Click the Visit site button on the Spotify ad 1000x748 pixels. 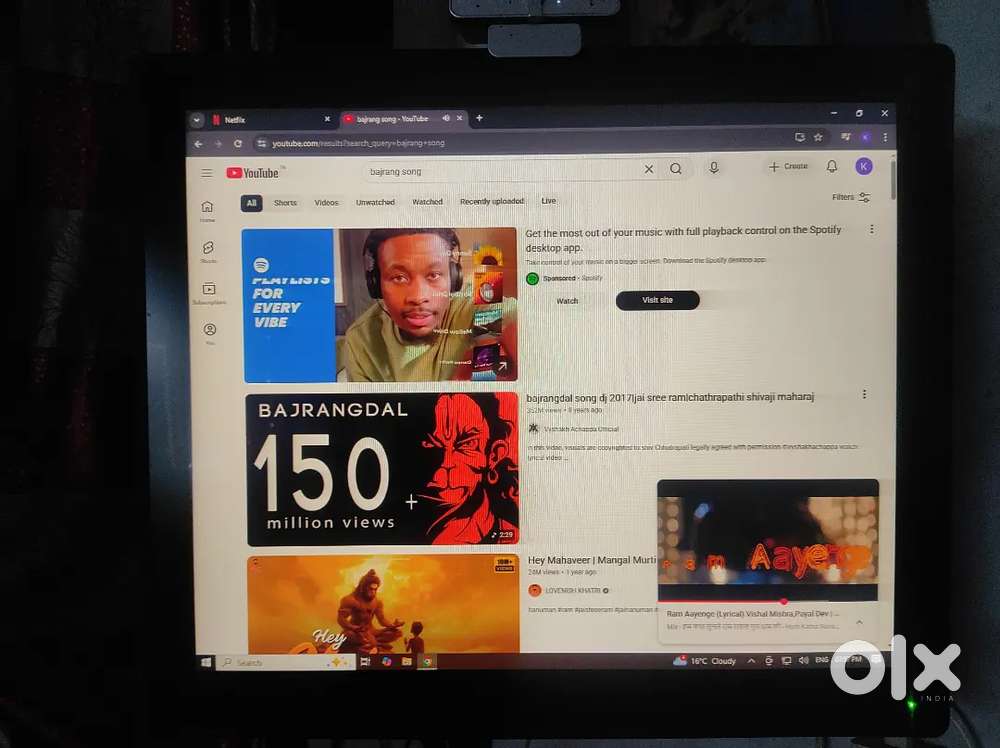coord(657,300)
